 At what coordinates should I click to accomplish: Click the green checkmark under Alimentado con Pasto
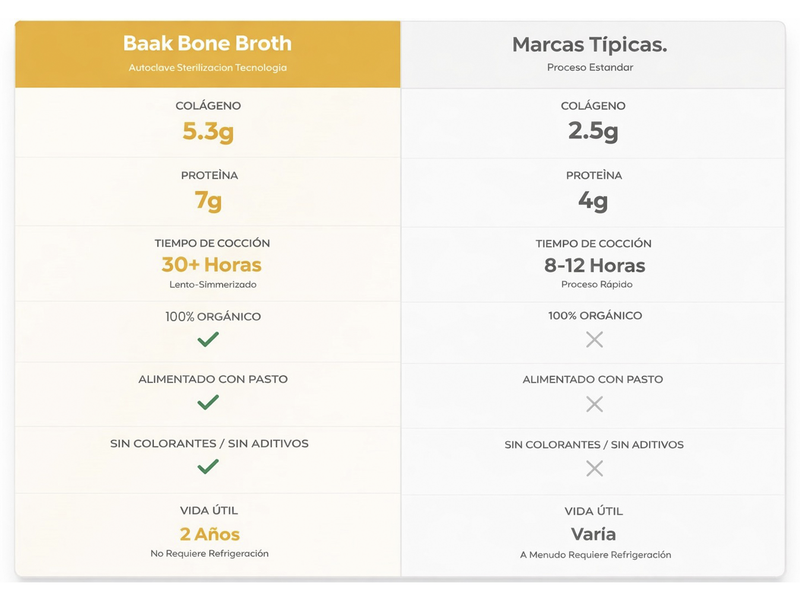click(208, 403)
